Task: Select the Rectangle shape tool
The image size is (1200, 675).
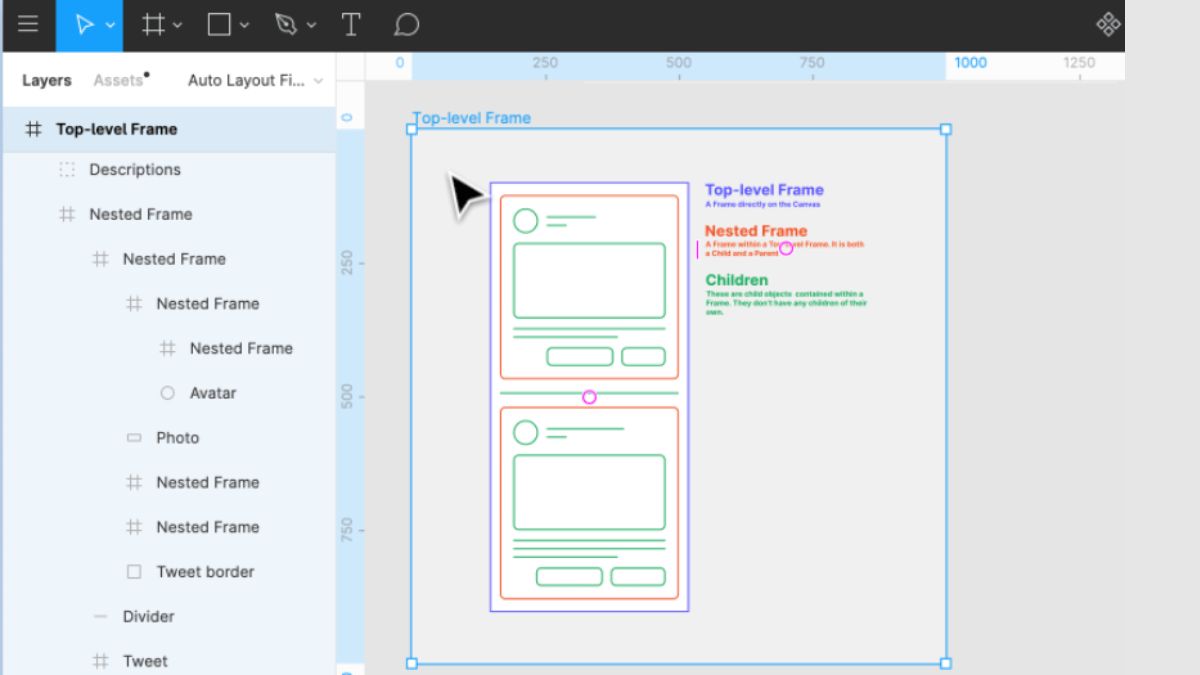Action: (x=219, y=25)
